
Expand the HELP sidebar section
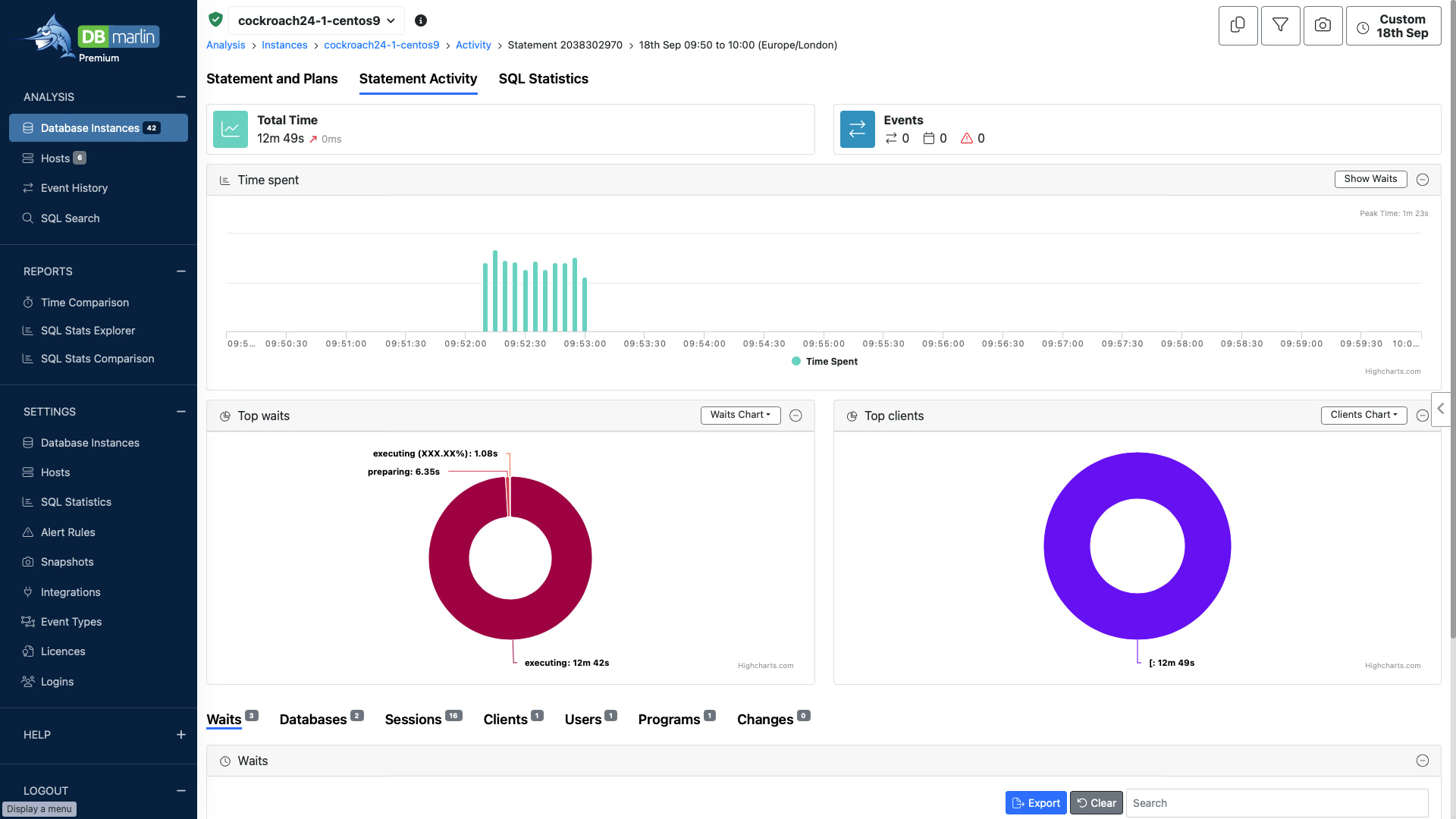[x=181, y=735]
